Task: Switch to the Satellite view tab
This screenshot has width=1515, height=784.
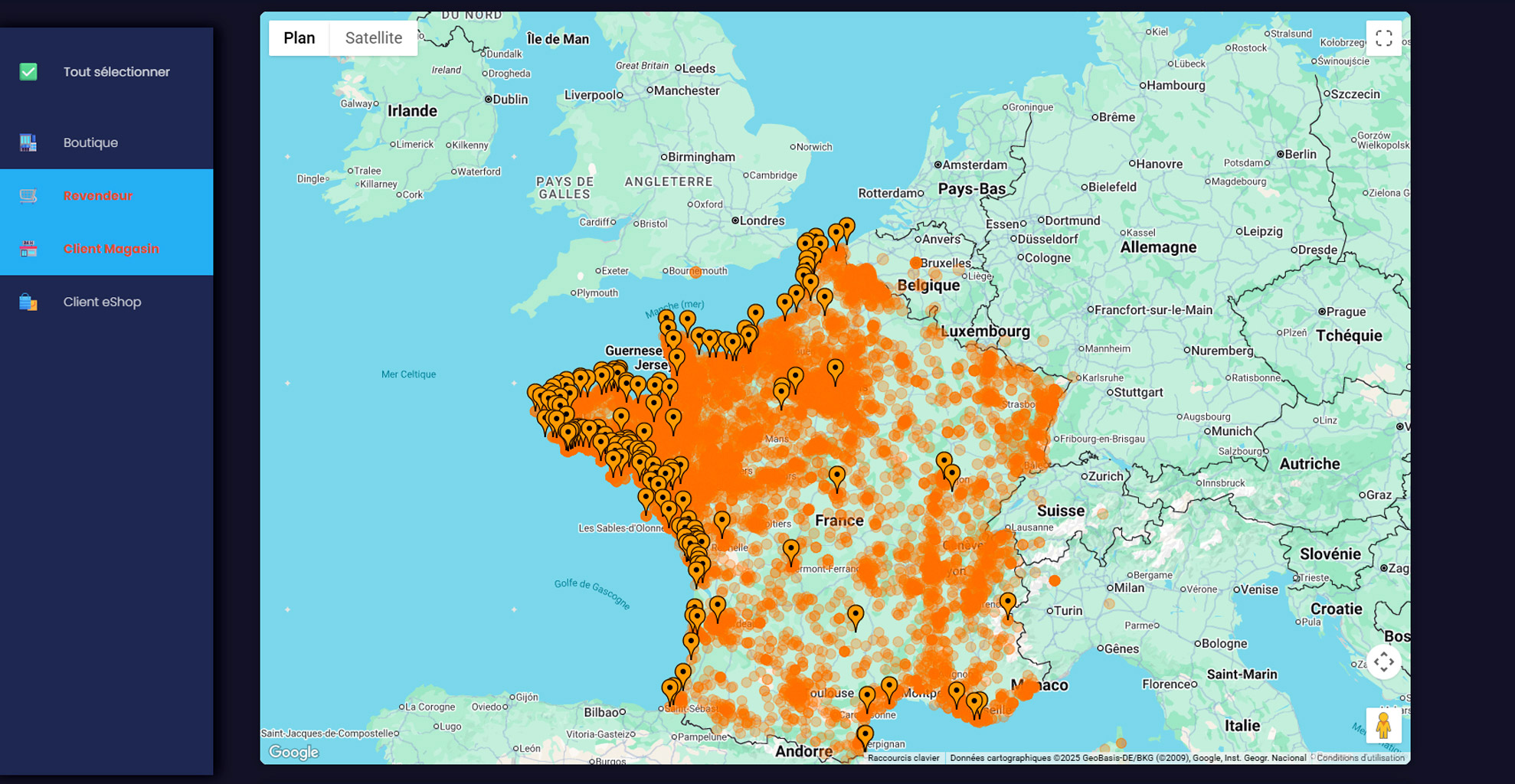Action: 373,38
